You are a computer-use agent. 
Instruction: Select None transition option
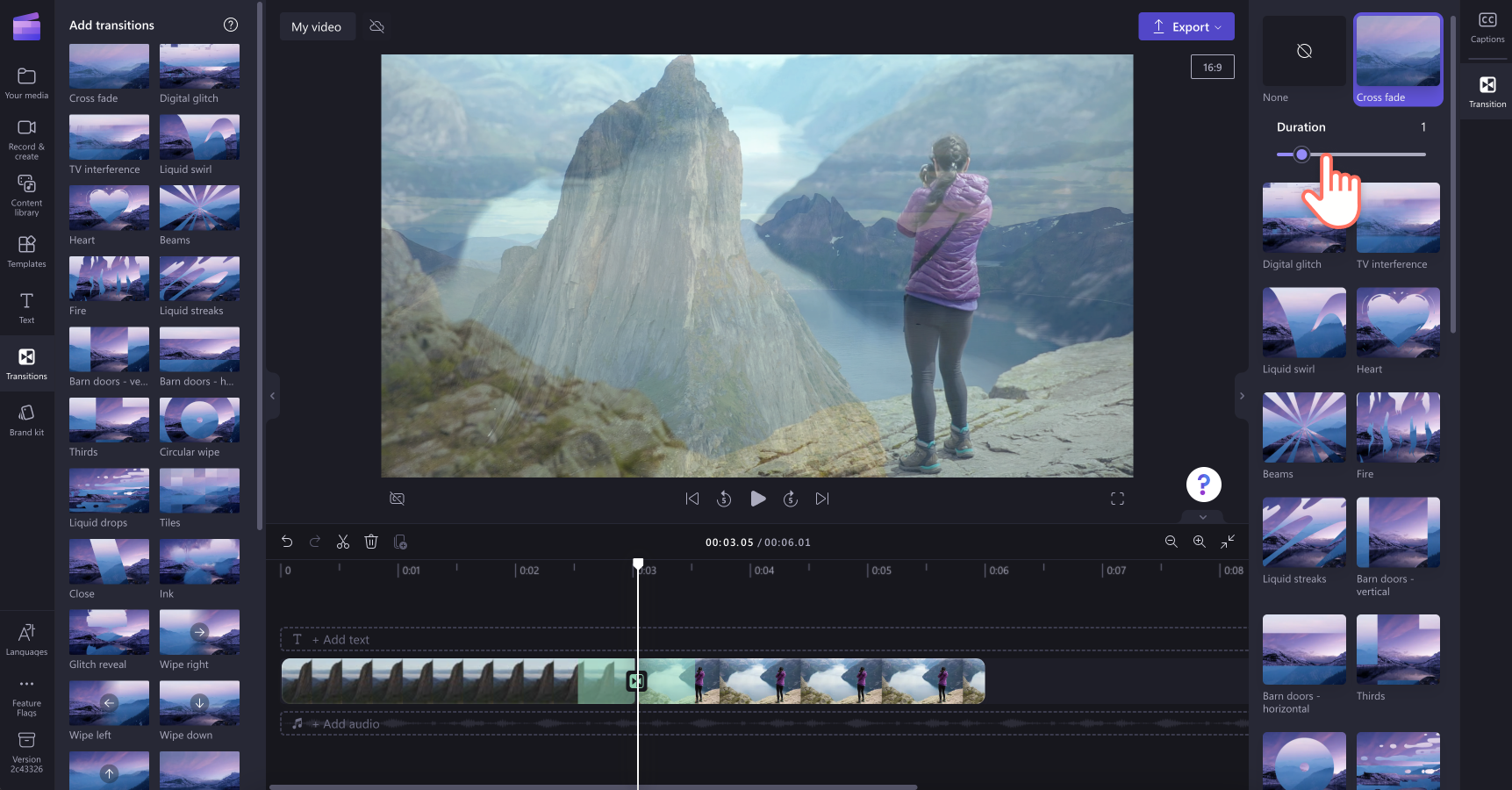click(x=1304, y=59)
